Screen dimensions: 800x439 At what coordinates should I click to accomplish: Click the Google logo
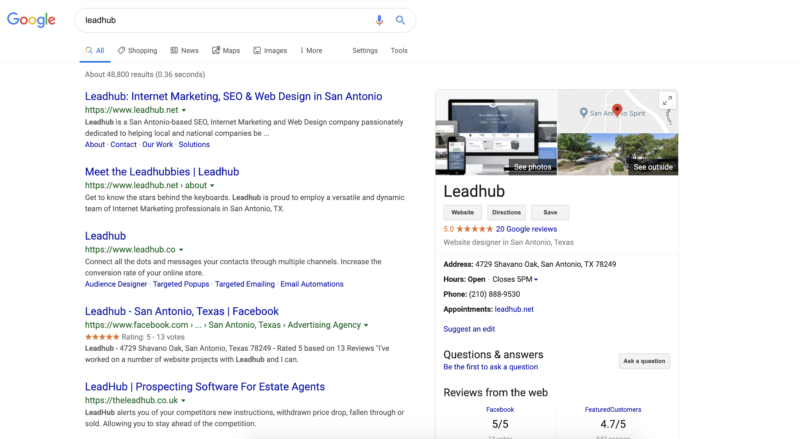pos(31,20)
